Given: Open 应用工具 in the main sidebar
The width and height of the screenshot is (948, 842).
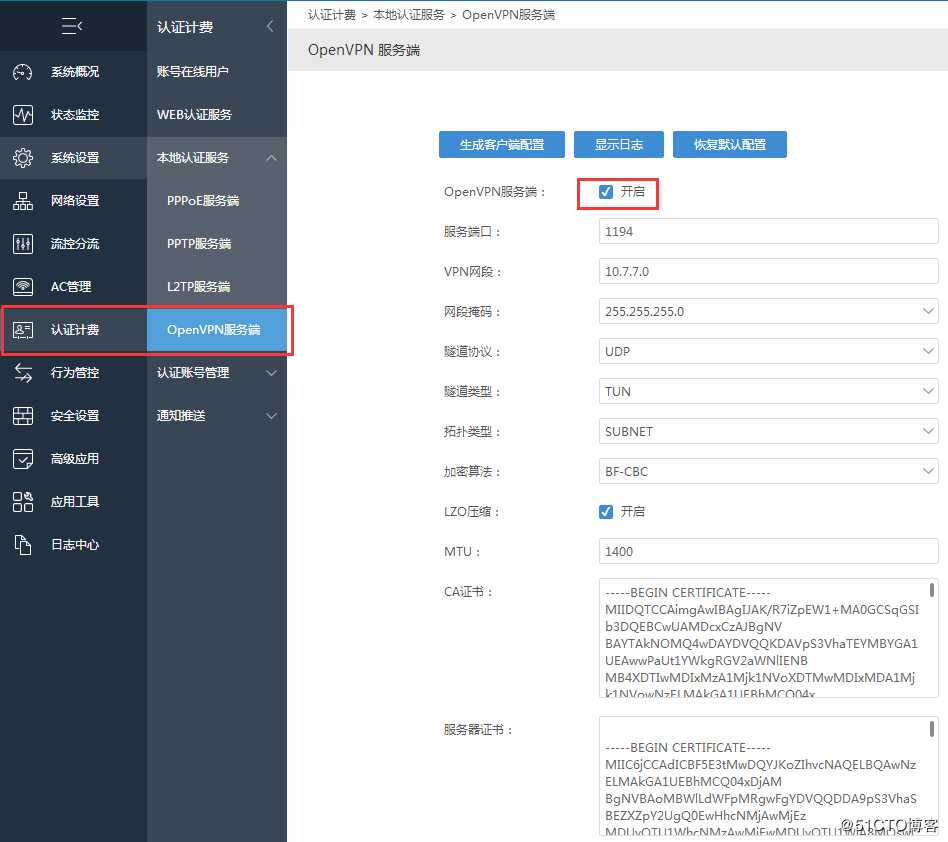Looking at the screenshot, I should [x=73, y=502].
